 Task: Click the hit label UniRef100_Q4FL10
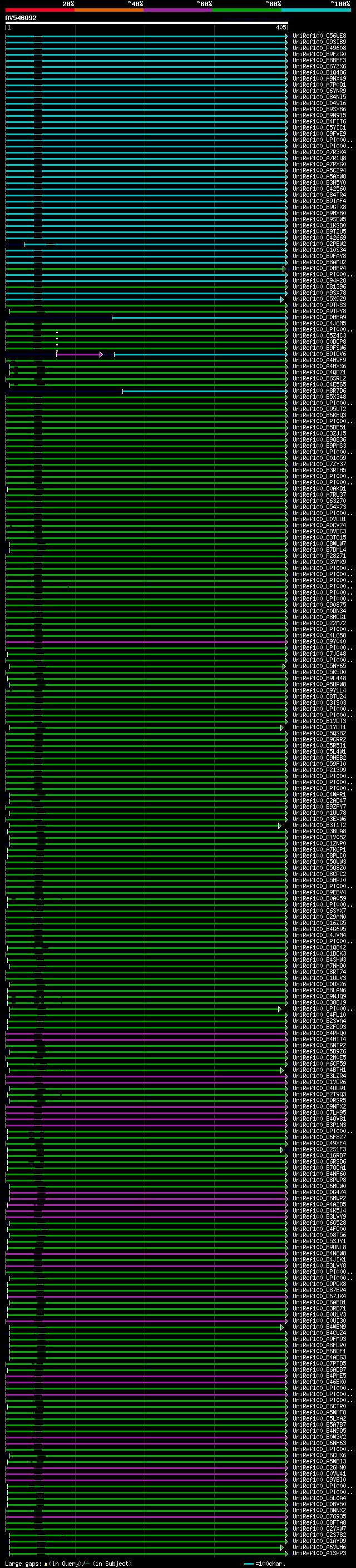pos(319,1015)
